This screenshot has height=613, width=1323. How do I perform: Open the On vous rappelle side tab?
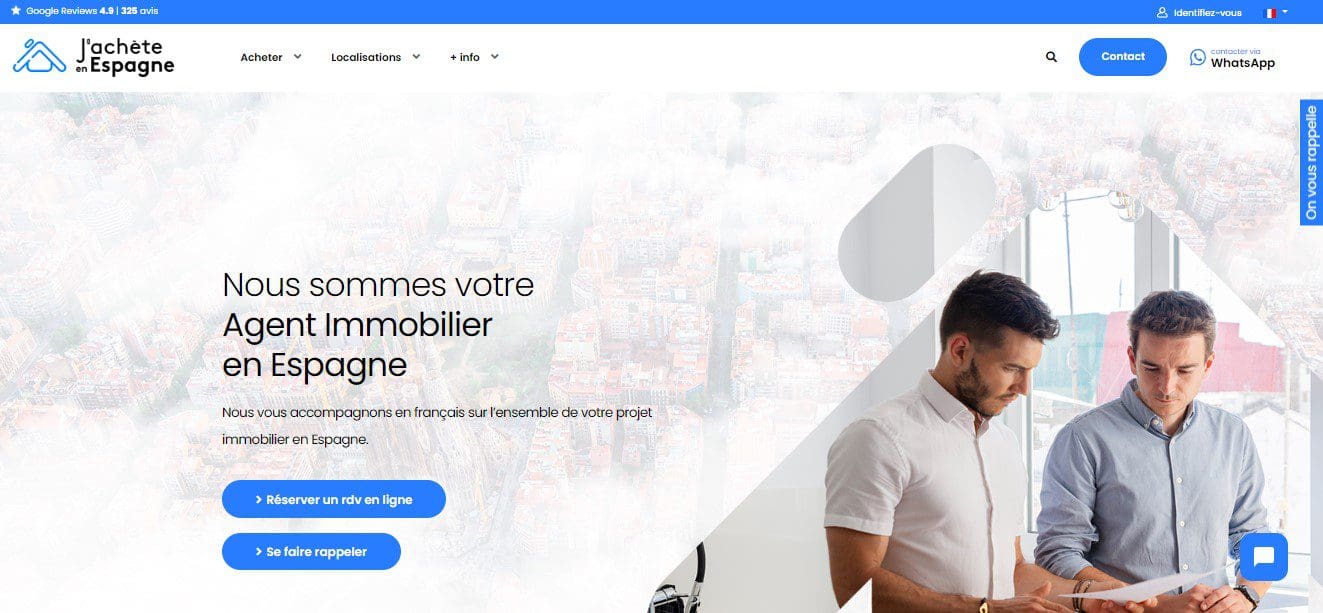[x=1311, y=163]
